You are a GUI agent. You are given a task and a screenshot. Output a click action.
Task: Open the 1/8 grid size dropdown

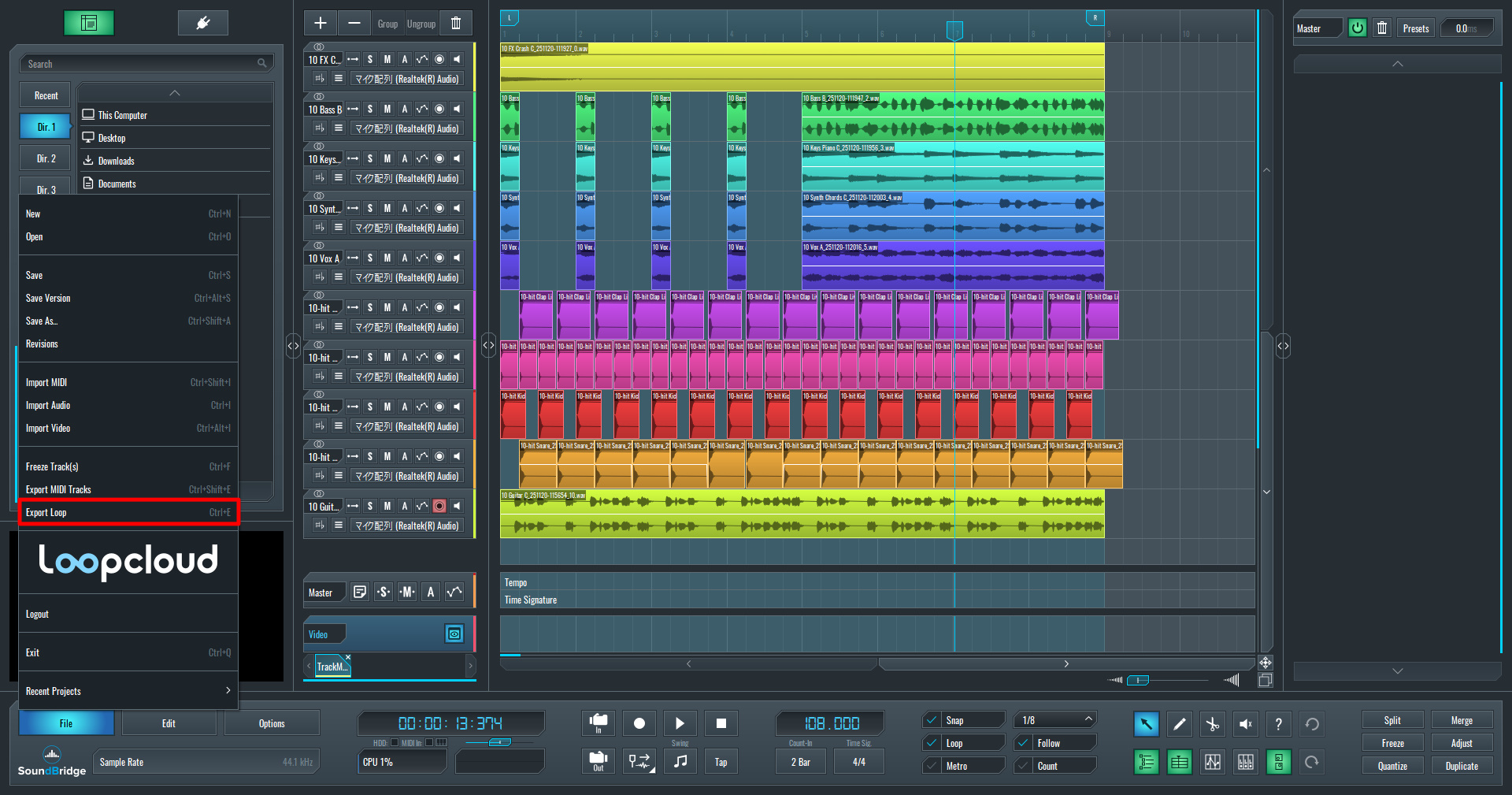(x=1054, y=720)
